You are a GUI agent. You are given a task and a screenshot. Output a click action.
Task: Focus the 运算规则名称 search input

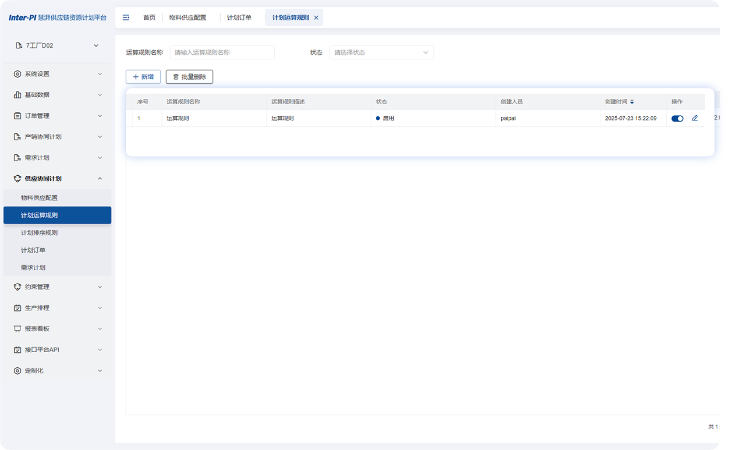pyautogui.click(x=222, y=52)
